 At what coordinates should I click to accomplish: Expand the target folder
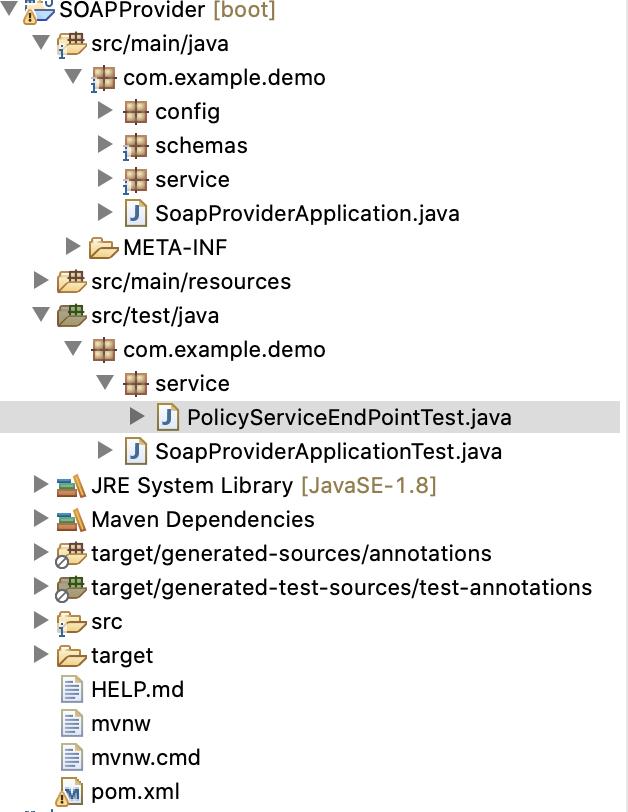pyautogui.click(x=39, y=656)
